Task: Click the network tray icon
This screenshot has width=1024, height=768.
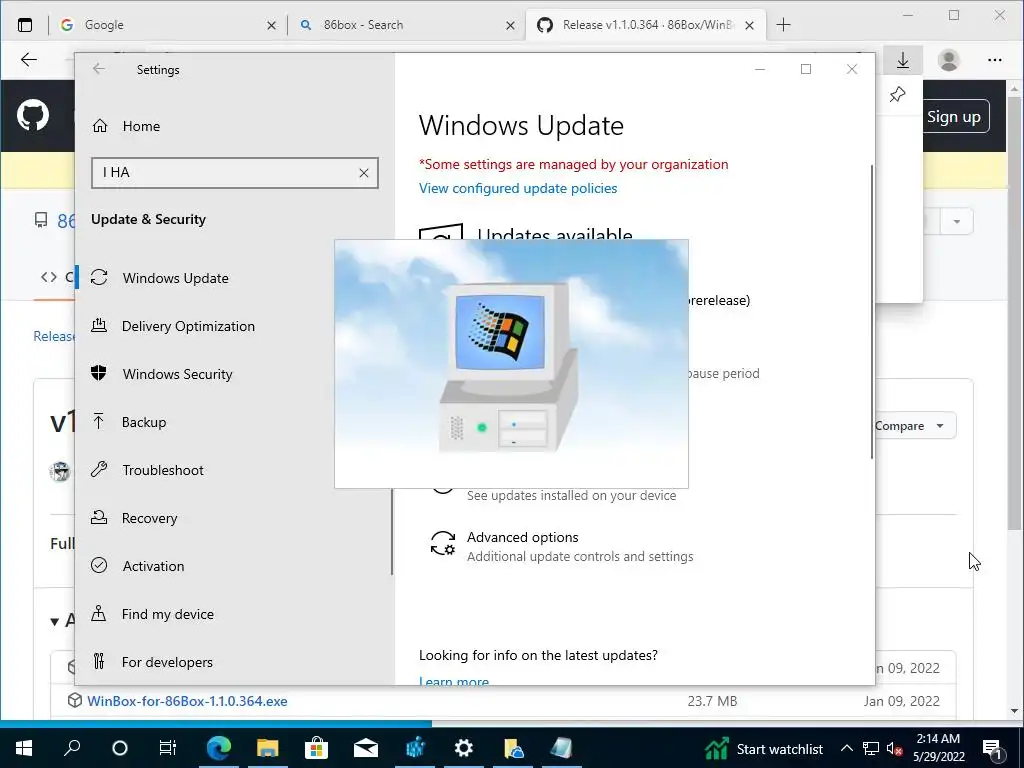Action: point(871,749)
